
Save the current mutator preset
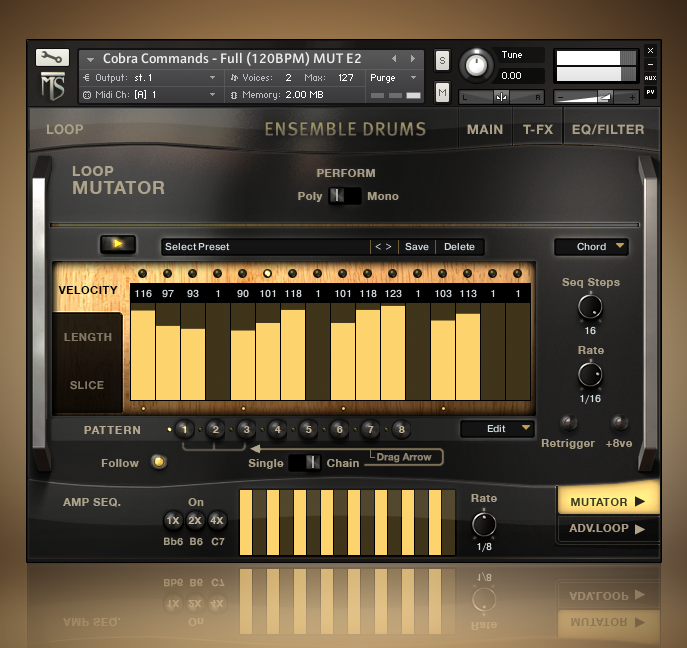(417, 247)
